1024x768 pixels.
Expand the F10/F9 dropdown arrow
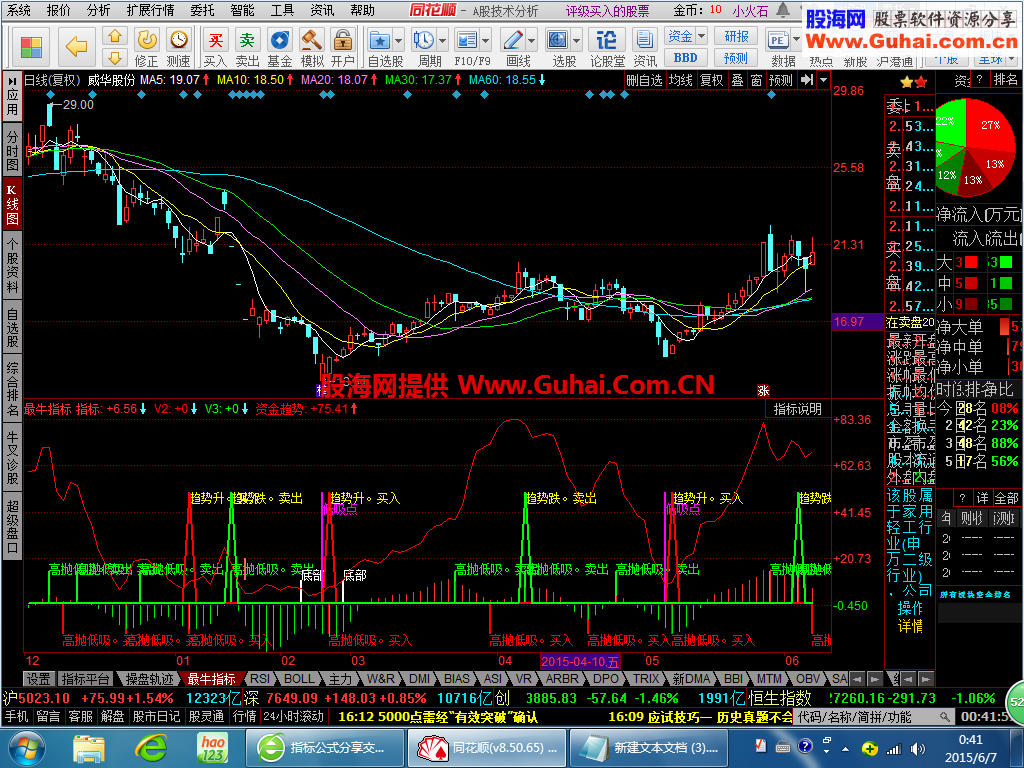pyautogui.click(x=485, y=41)
